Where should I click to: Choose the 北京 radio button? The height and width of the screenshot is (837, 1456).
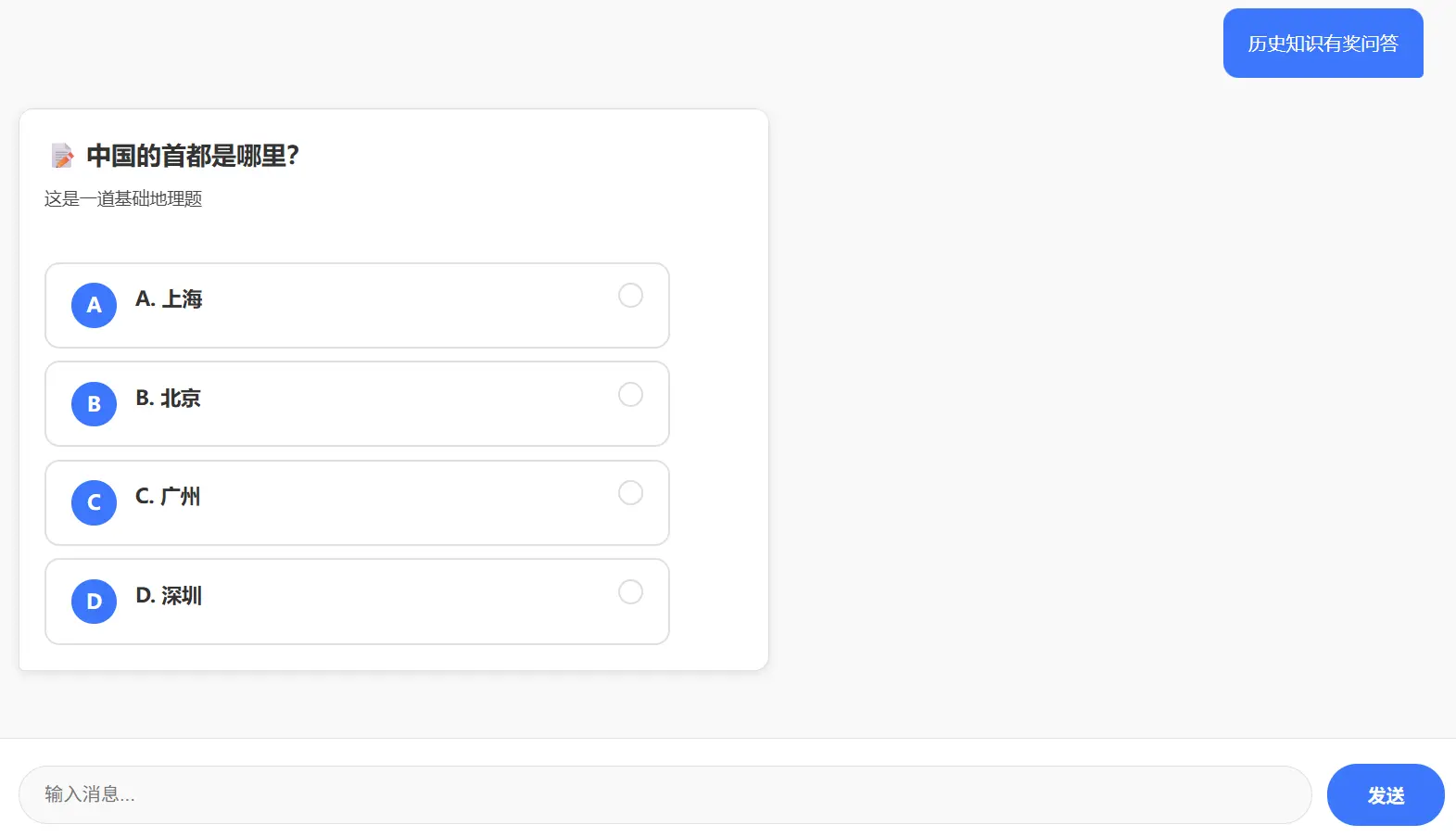click(x=630, y=395)
